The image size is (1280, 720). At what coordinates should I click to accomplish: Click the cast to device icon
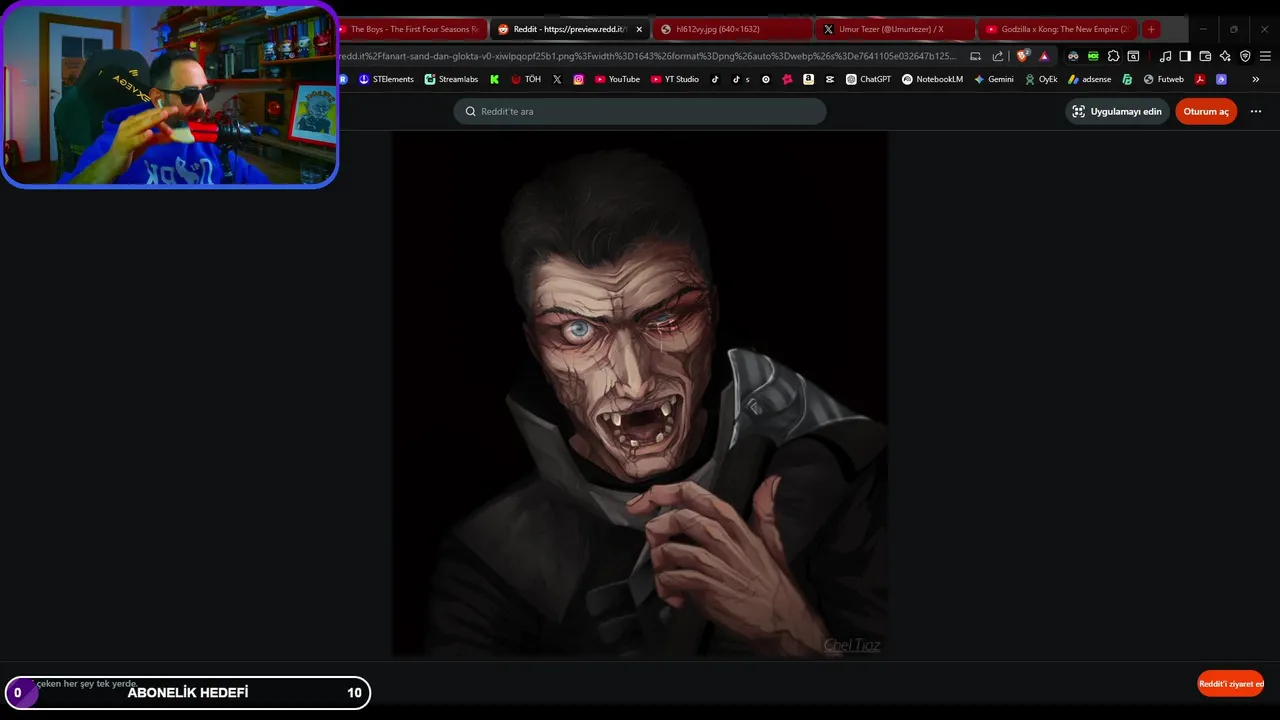(x=975, y=56)
